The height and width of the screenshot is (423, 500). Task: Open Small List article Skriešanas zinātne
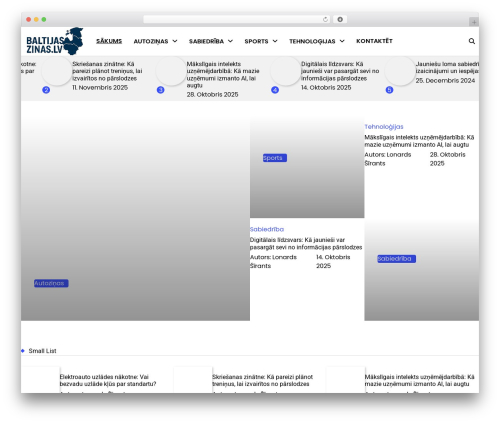tap(262, 380)
